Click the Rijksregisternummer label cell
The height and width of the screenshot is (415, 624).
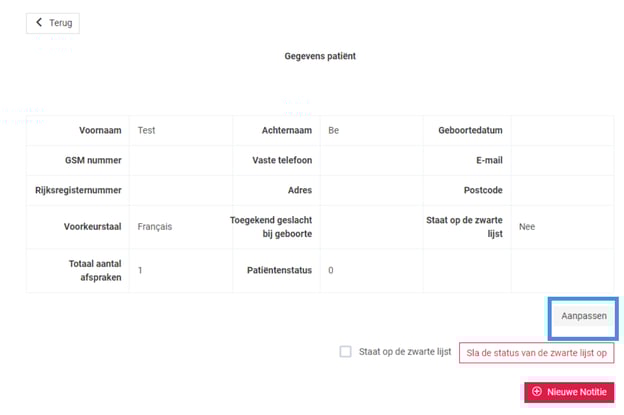coord(78,190)
